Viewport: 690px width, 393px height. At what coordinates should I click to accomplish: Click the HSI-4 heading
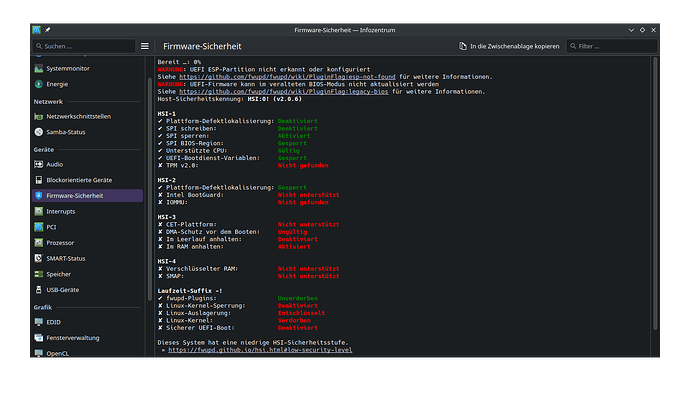(x=167, y=261)
